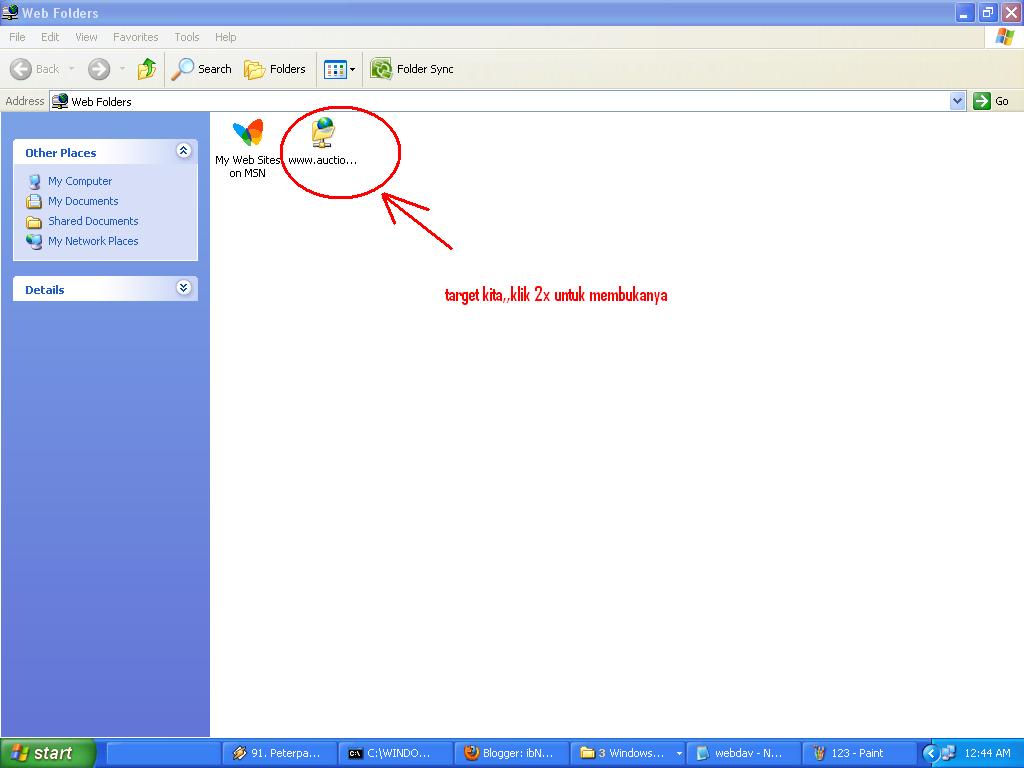Click the 12:44 AM clock
This screenshot has height=768, width=1024.
point(987,753)
